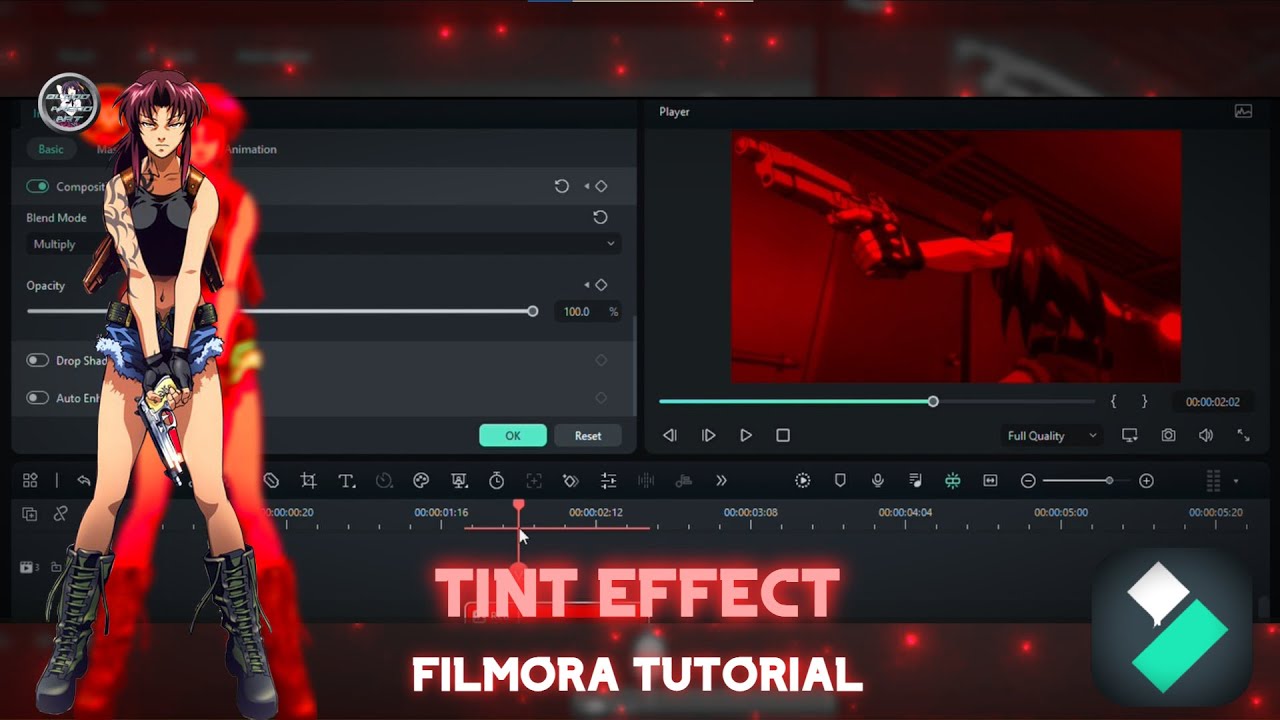Image resolution: width=1280 pixels, height=720 pixels.
Task: Enter fullscreen with the expand arrows icon
Action: pos(1243,435)
